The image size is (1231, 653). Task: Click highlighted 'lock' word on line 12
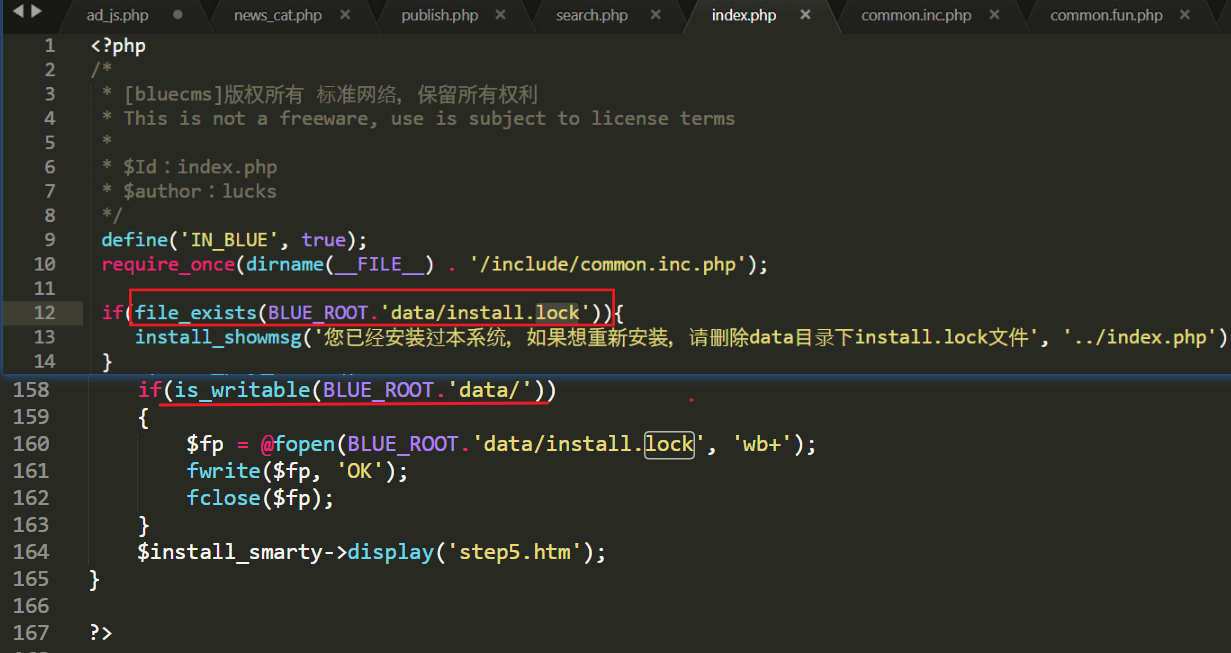557,313
